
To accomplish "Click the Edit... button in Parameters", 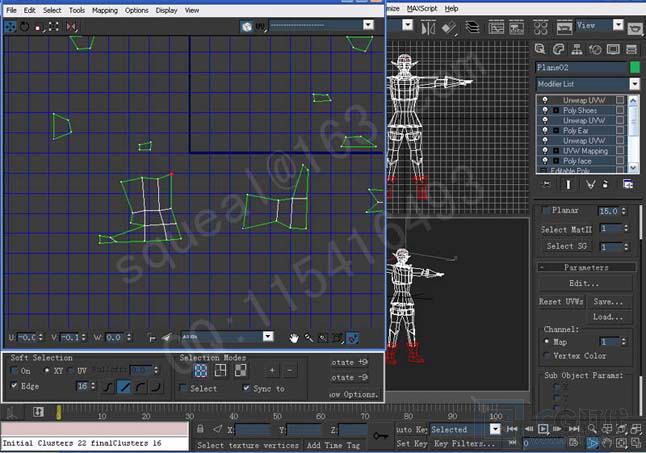I will (585, 283).
